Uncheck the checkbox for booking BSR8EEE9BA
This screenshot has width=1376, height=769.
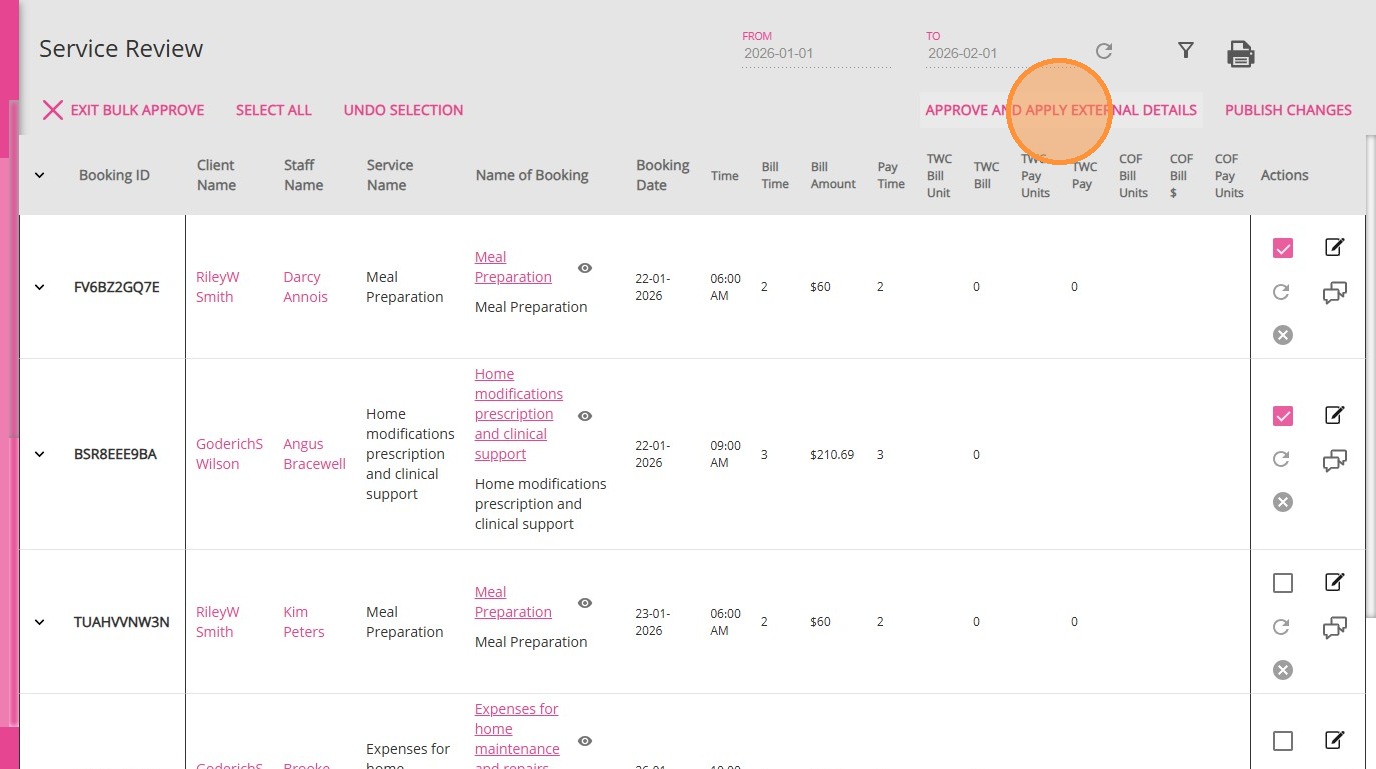click(x=1283, y=416)
